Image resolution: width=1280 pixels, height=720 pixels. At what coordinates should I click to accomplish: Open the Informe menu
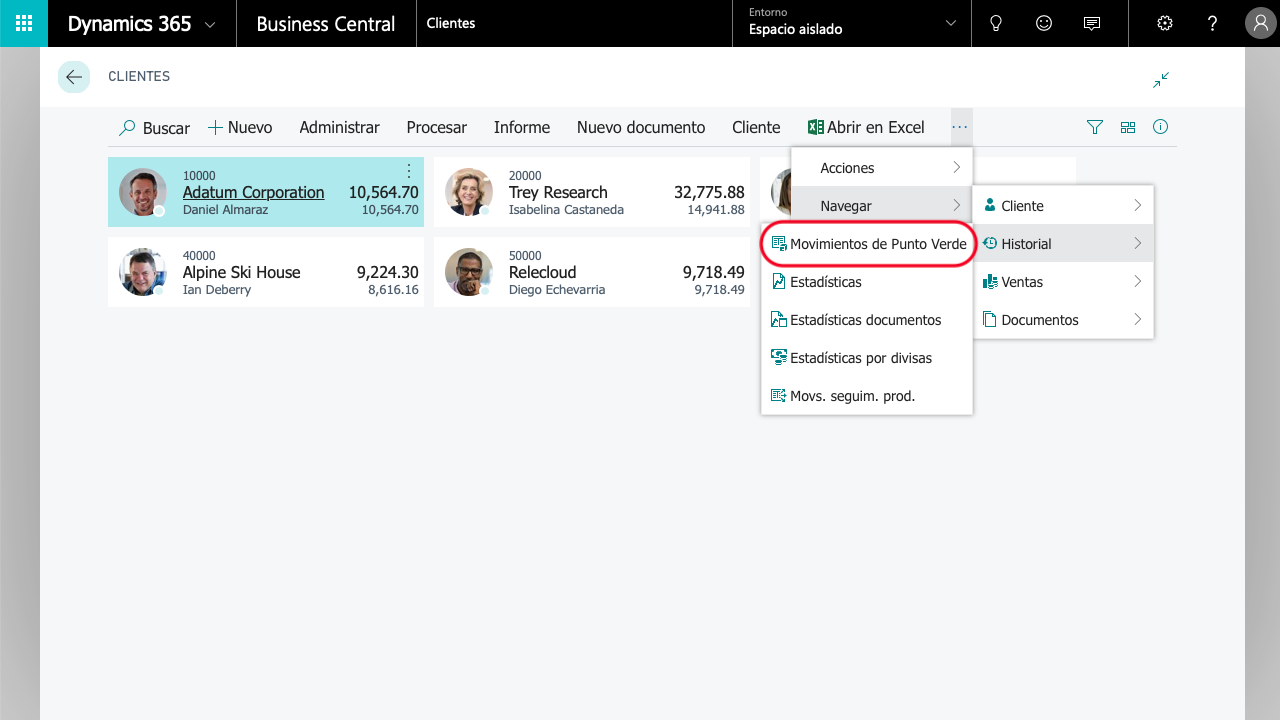coord(522,127)
